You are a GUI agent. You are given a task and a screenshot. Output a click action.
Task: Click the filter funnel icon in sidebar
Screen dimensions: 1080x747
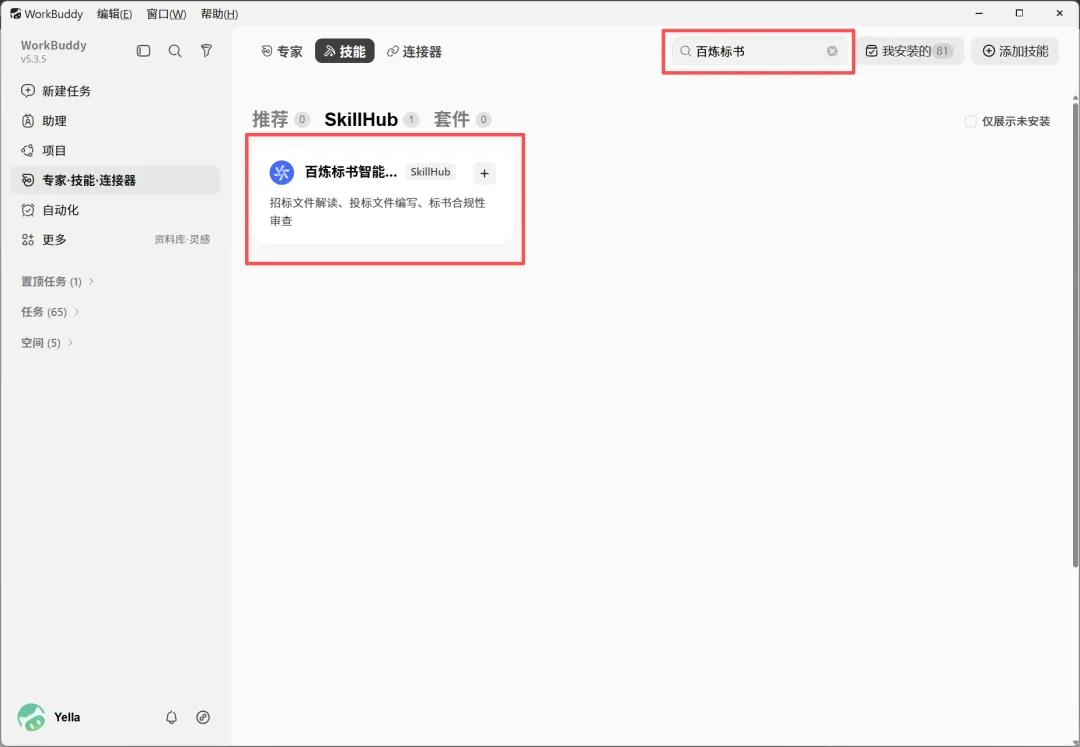coord(206,51)
